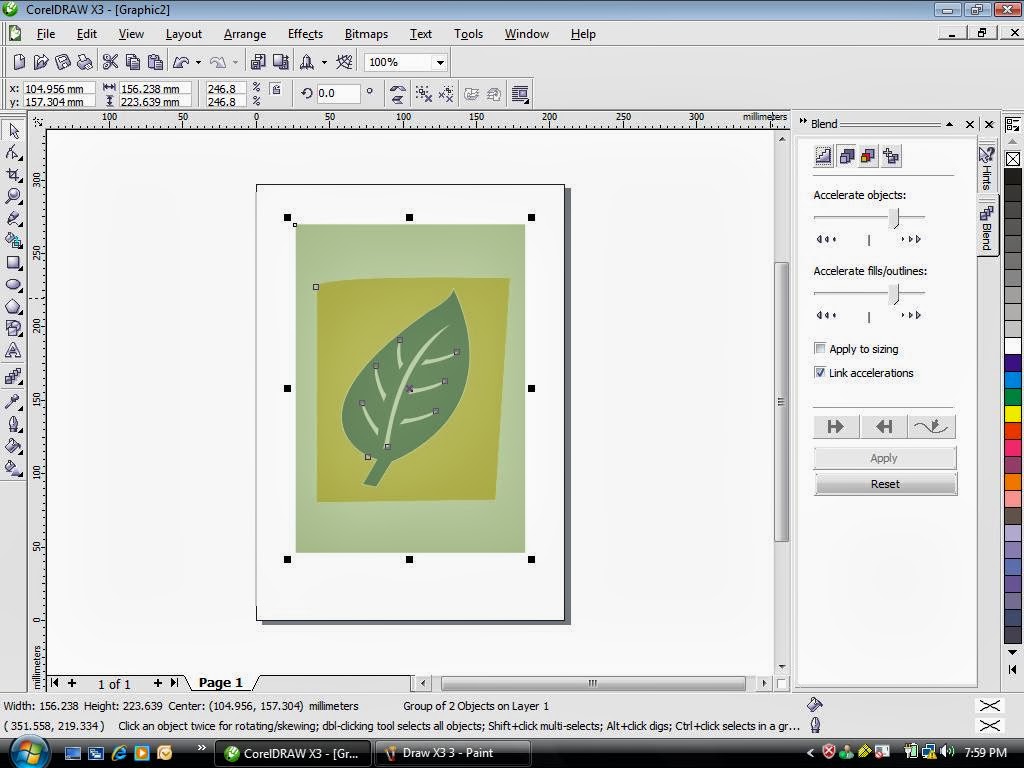Select the Crop tool in toolbox
Screen dimensions: 1024x768
click(13, 174)
